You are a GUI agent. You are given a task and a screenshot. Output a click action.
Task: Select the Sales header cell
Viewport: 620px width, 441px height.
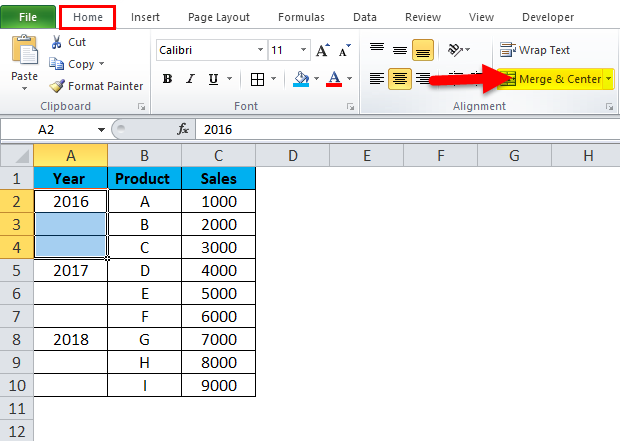(219, 178)
